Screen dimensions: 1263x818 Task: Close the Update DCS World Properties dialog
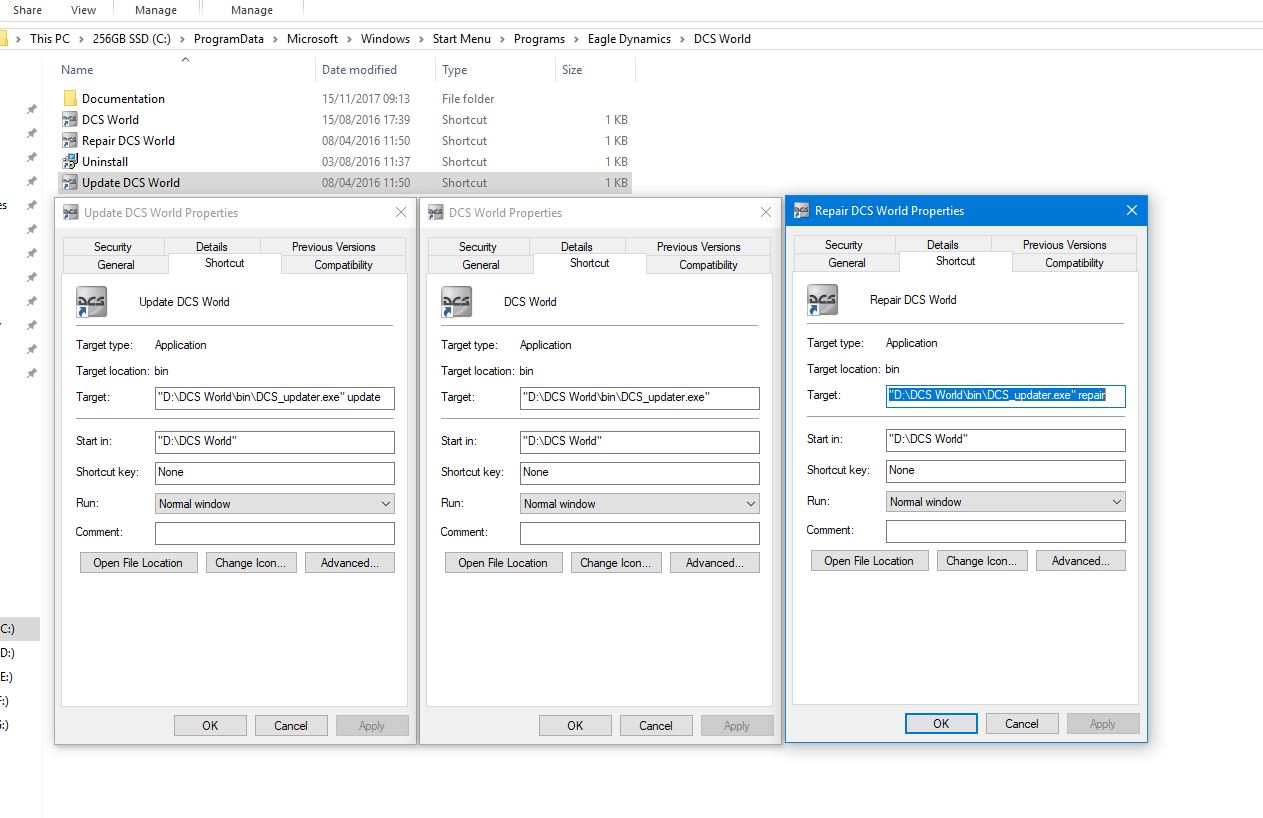point(401,212)
